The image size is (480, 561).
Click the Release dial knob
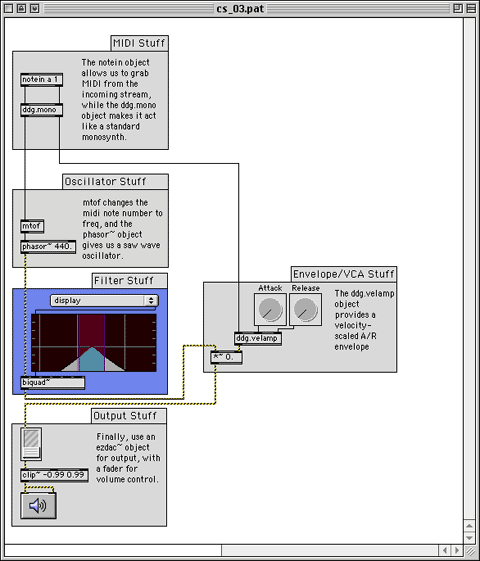coord(305,309)
